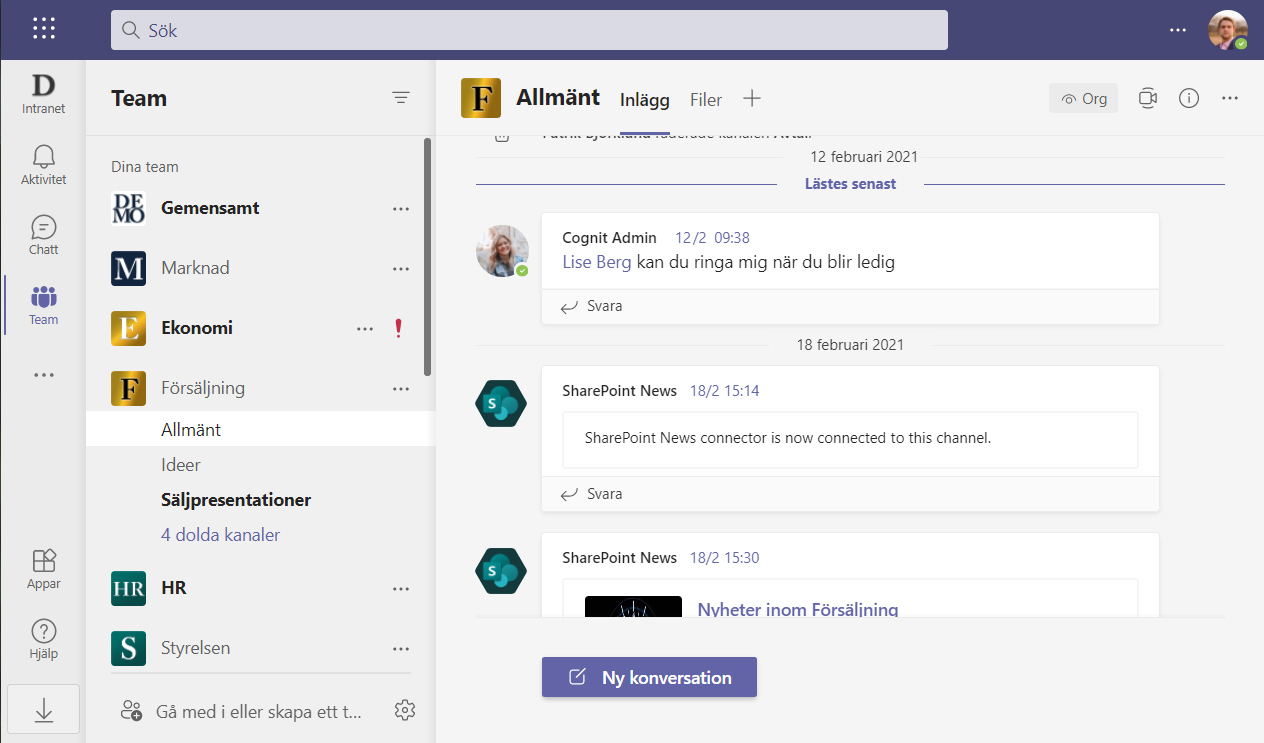This screenshot has height=743, width=1264.
Task: Open Appar in the left rail
Action: click(44, 569)
